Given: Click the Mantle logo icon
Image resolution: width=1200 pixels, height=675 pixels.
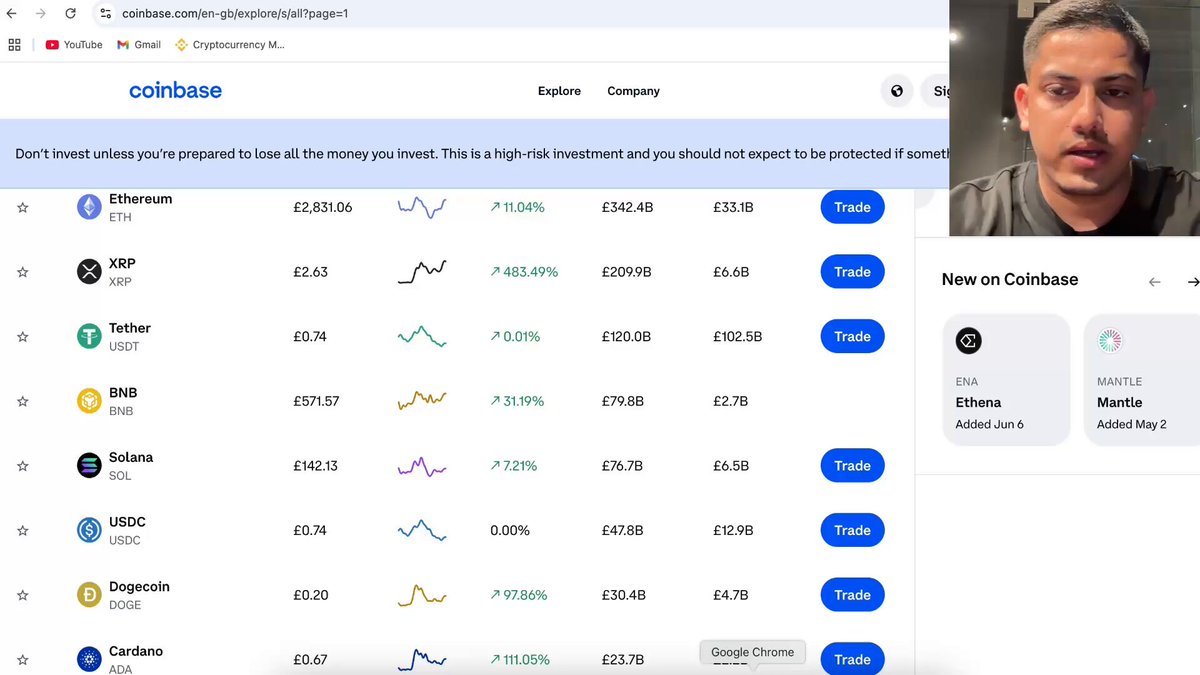Looking at the screenshot, I should pos(1110,341).
